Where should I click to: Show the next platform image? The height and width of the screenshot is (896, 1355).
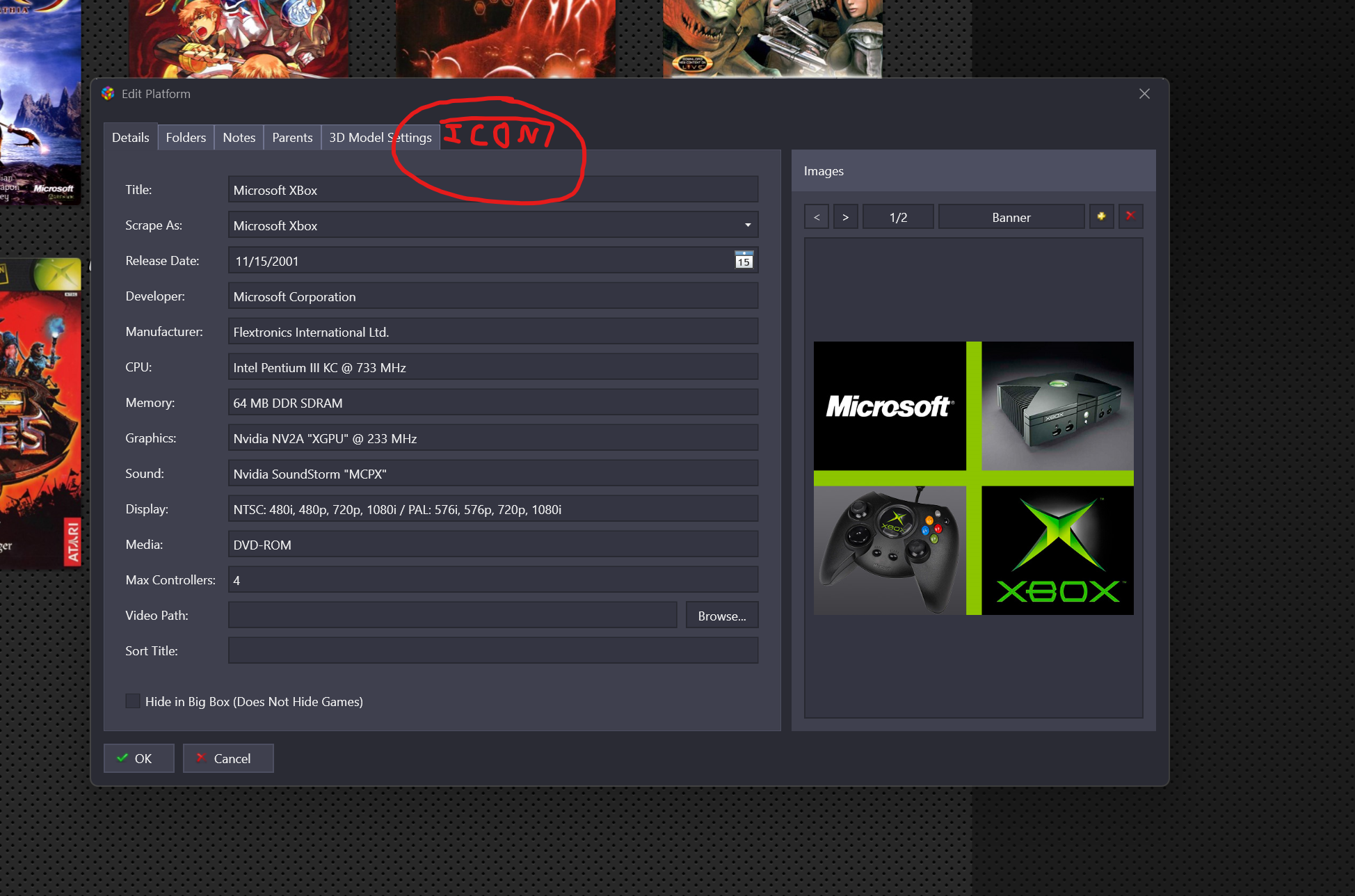click(x=845, y=217)
